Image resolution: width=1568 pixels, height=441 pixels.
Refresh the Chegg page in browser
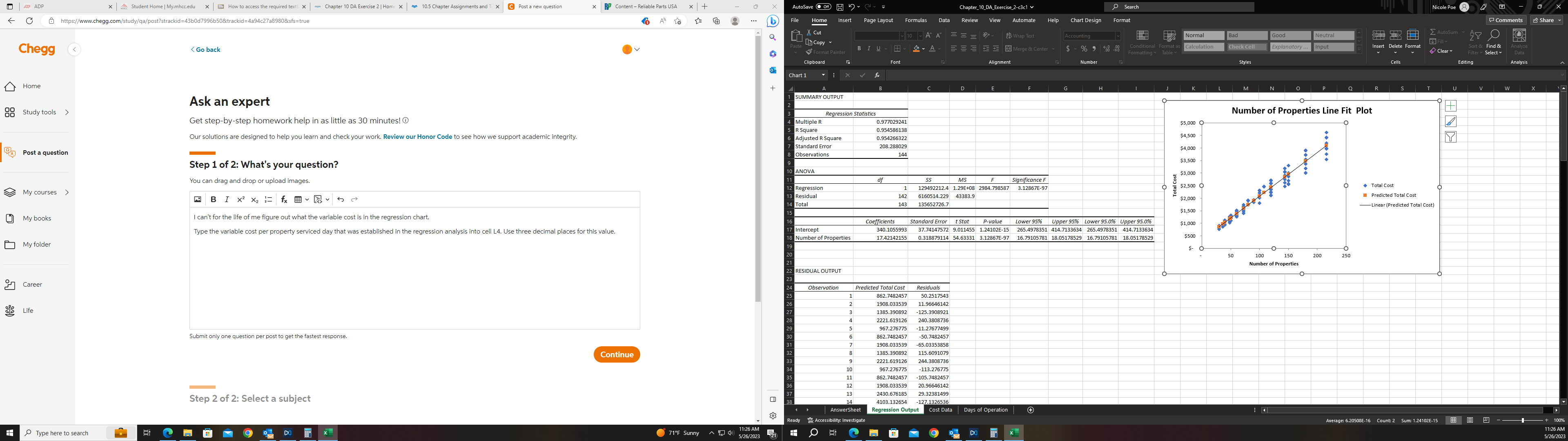click(29, 21)
